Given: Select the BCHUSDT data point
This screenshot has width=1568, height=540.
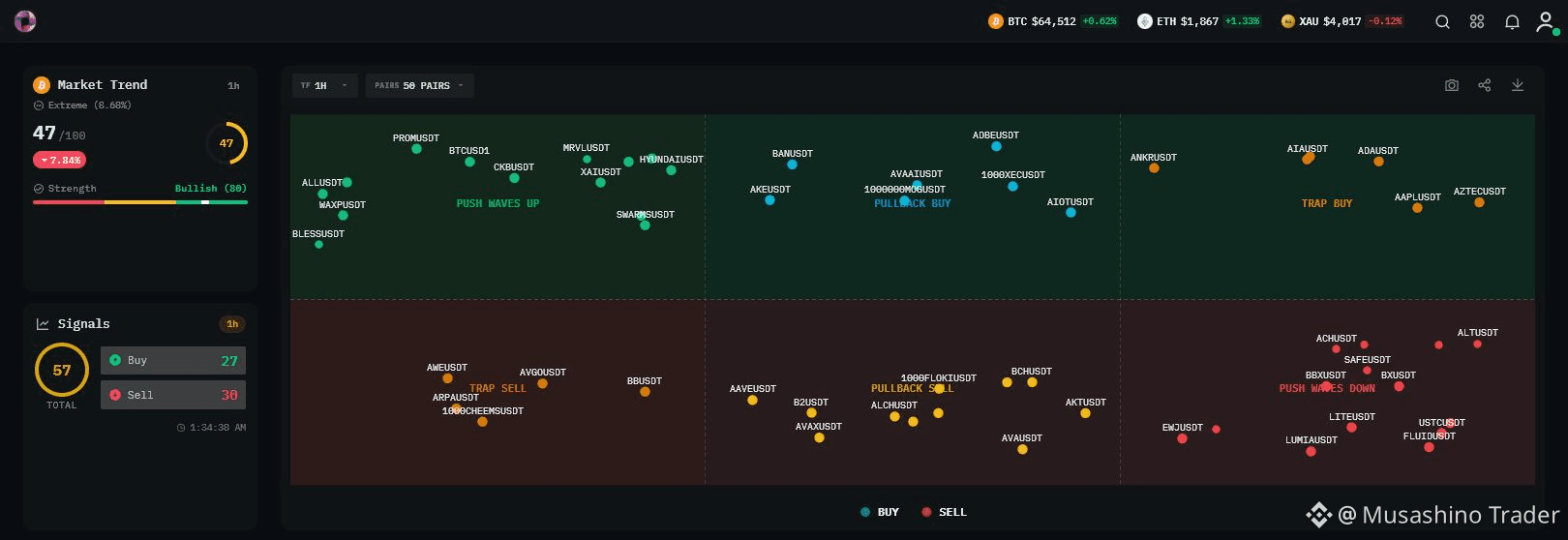Looking at the screenshot, I should (x=1032, y=382).
